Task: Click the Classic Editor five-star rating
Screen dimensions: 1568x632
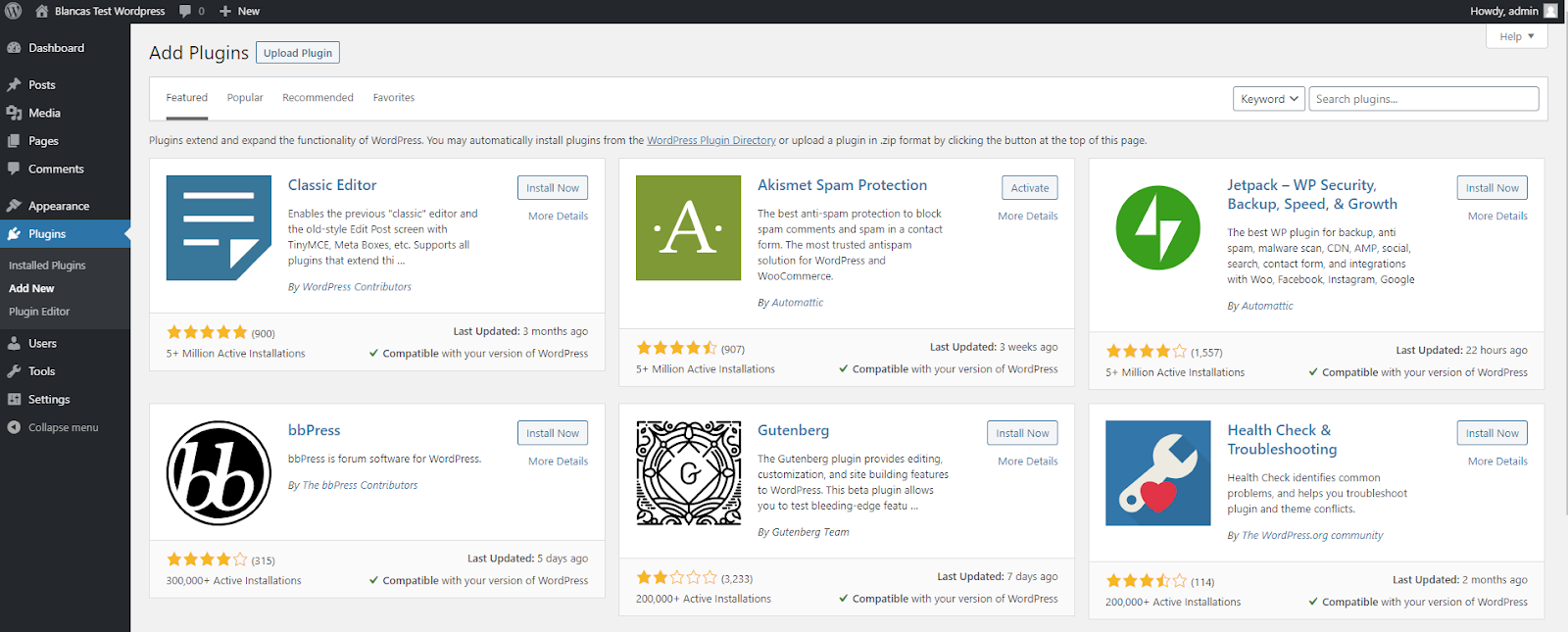Action: coord(207,332)
